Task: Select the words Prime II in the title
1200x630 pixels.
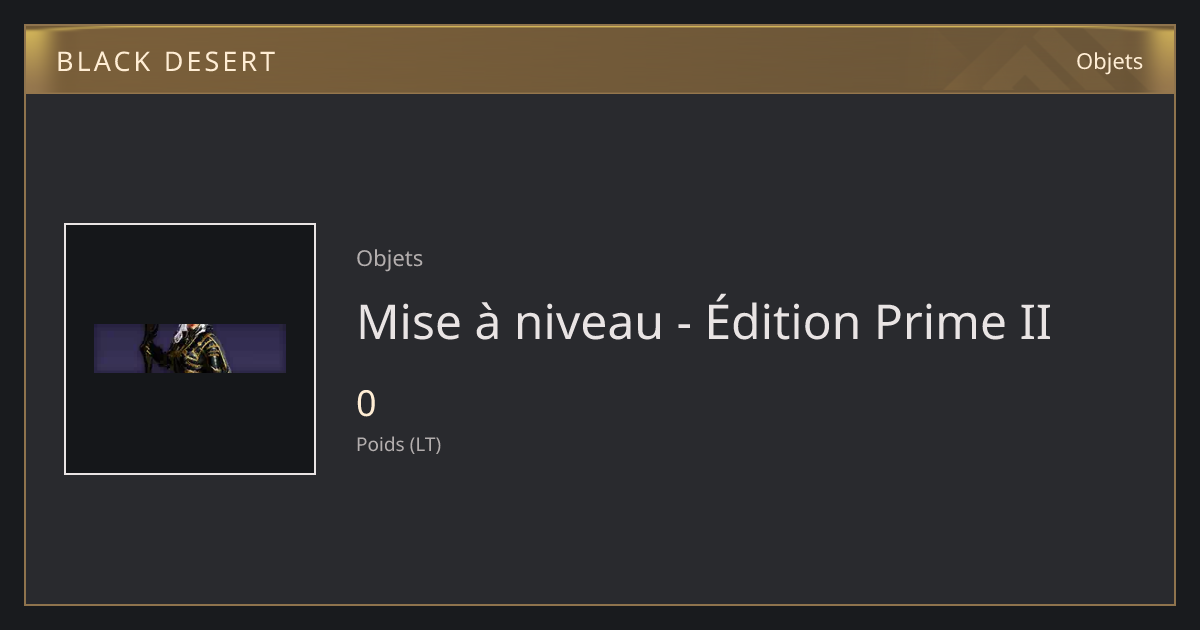Action: tap(963, 322)
